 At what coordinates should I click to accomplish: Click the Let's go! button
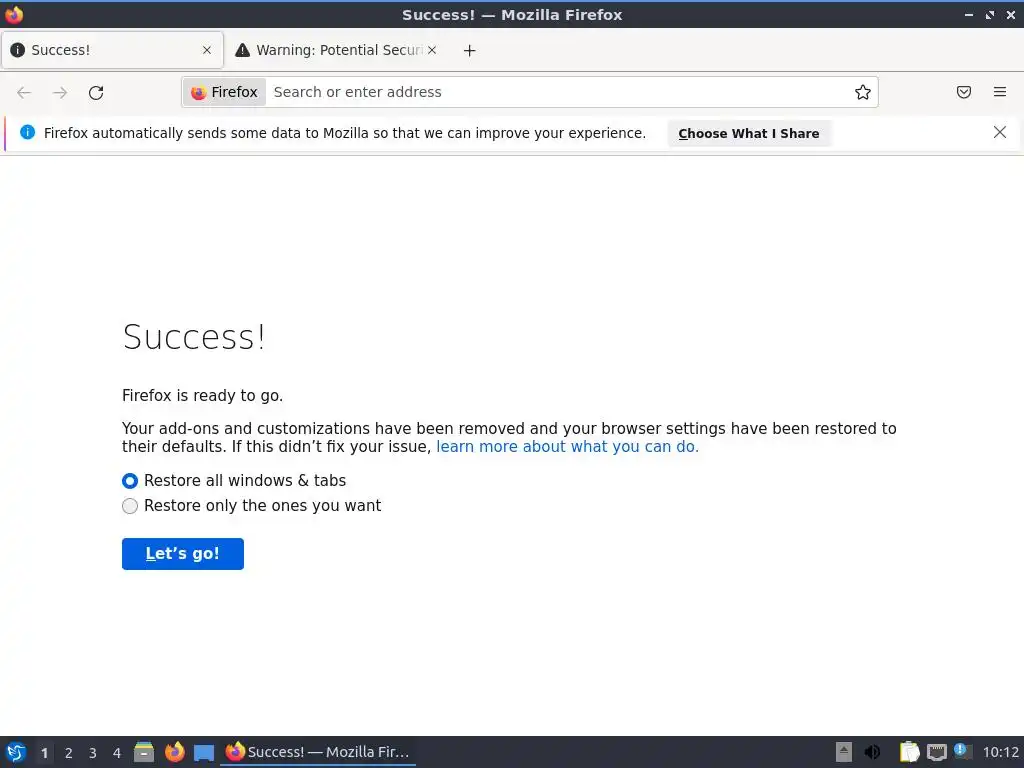(183, 554)
